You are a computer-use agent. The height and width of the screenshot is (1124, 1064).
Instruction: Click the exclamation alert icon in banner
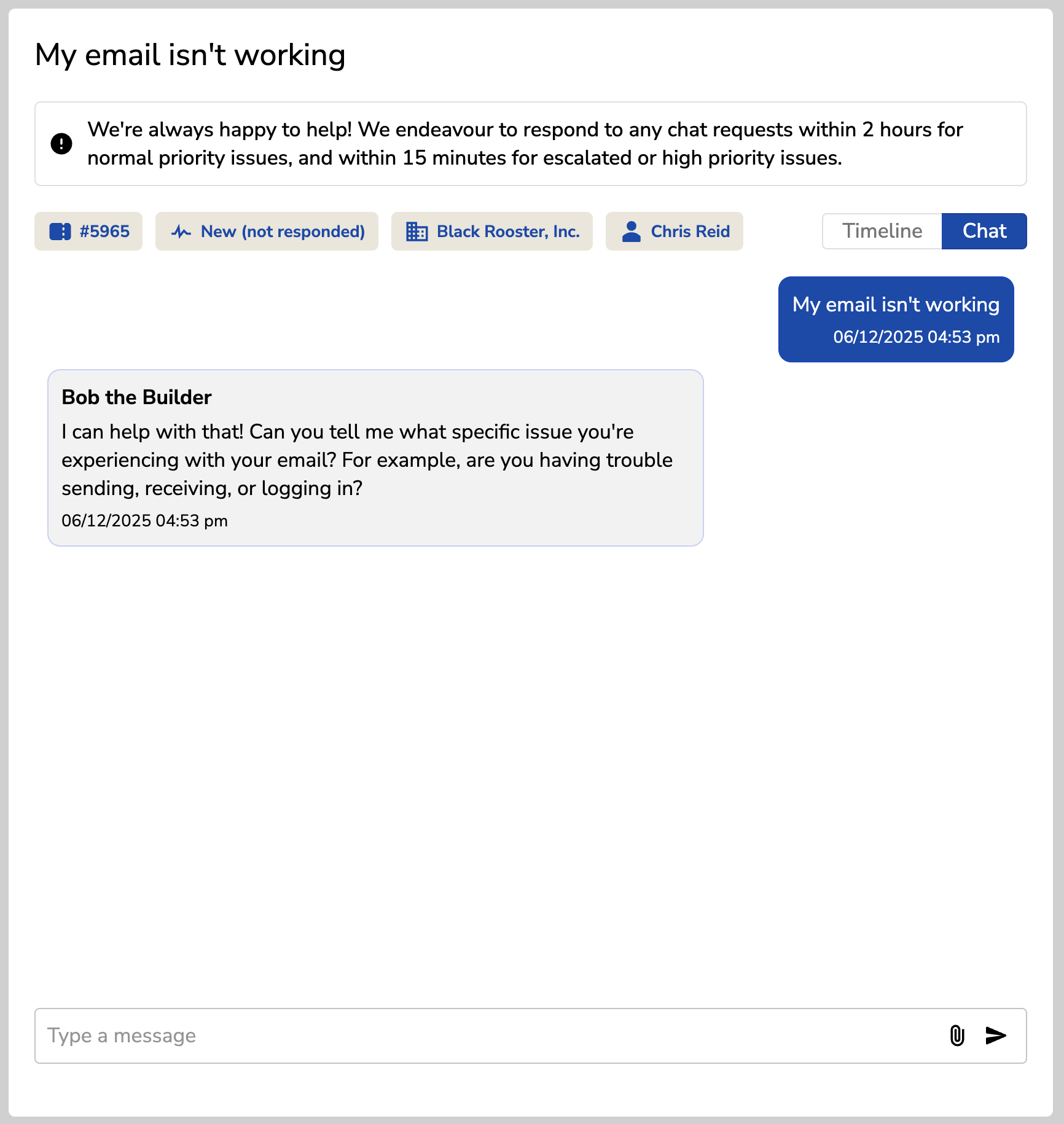tap(61, 144)
